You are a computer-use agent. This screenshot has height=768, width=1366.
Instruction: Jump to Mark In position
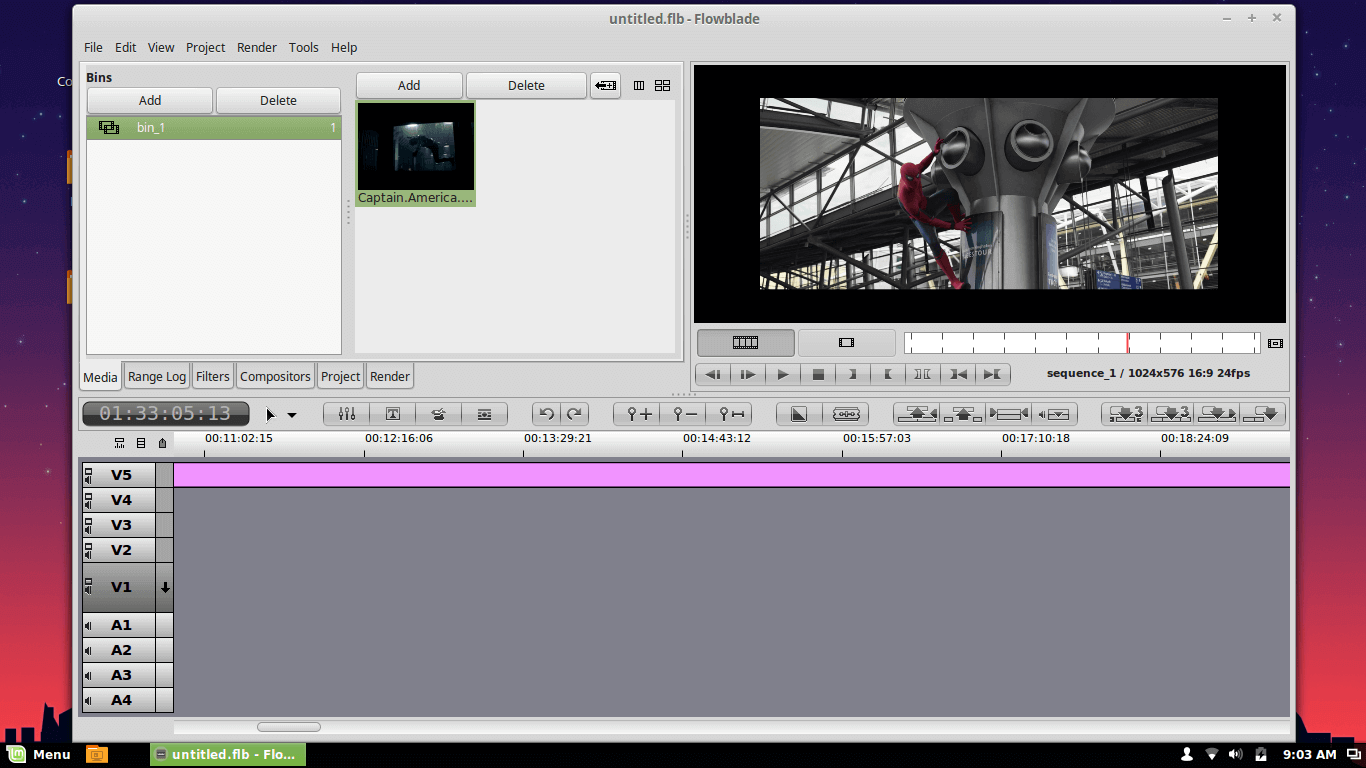(x=958, y=374)
